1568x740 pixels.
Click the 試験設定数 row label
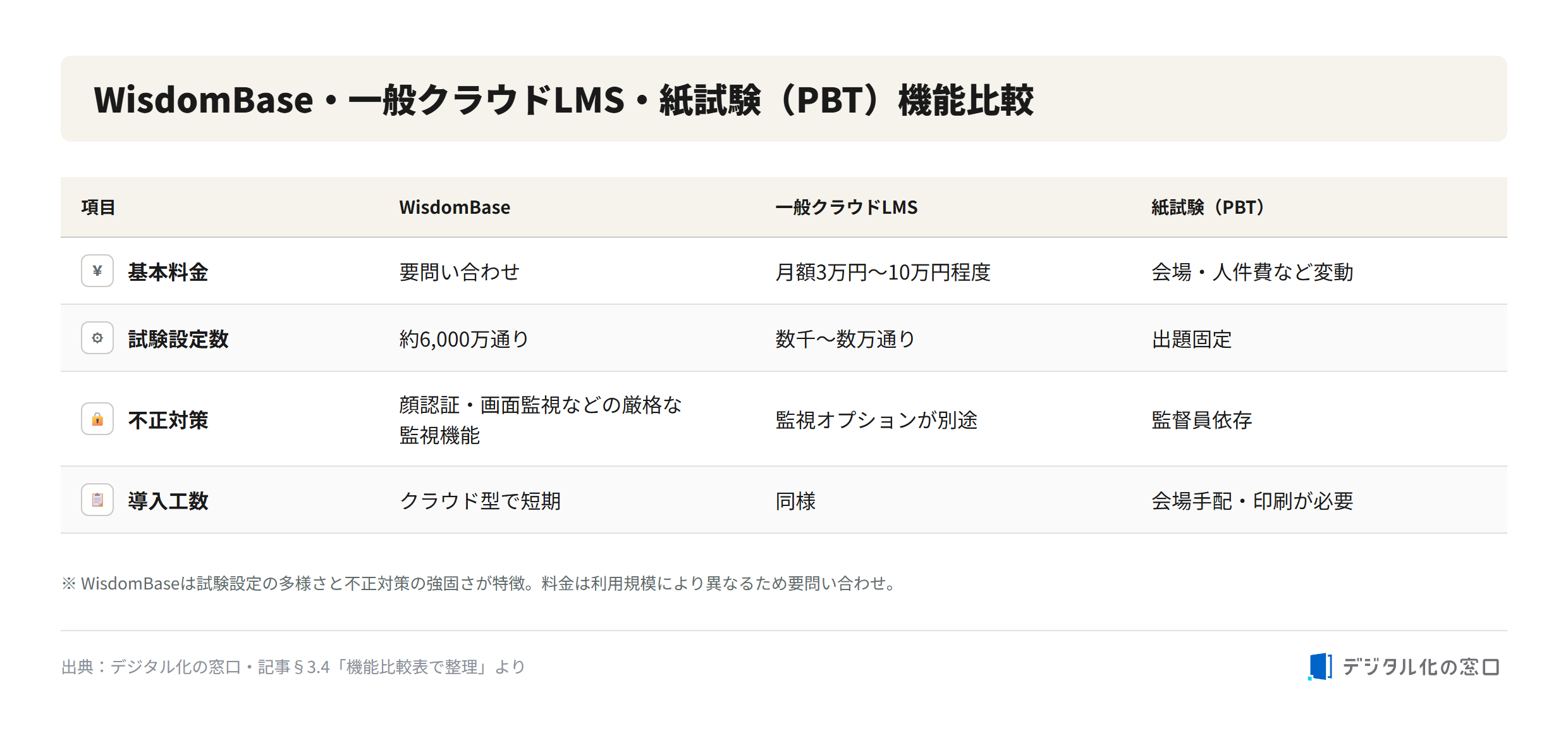click(x=178, y=339)
